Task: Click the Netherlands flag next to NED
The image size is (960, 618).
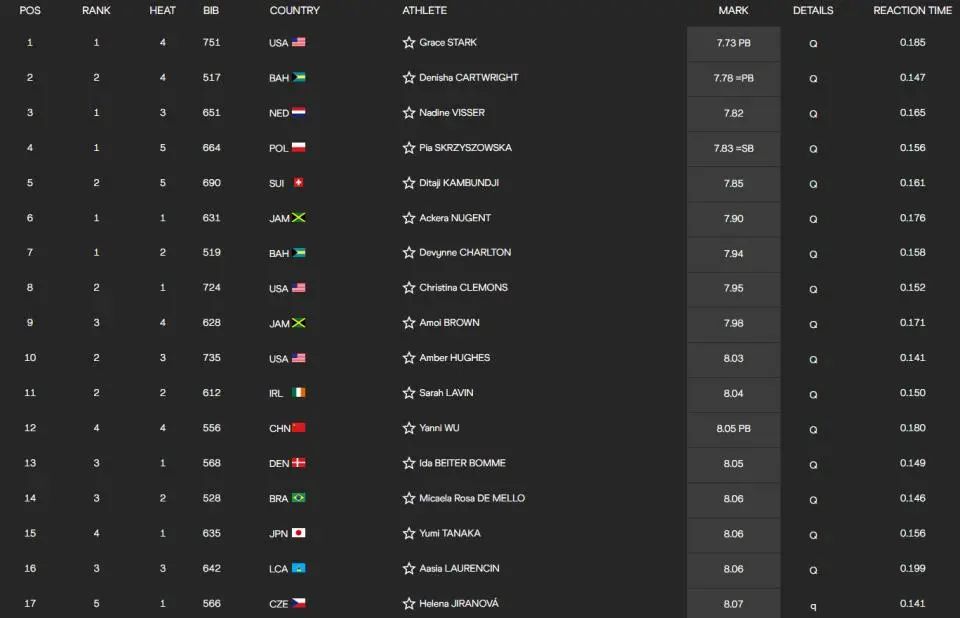Action: click(299, 112)
